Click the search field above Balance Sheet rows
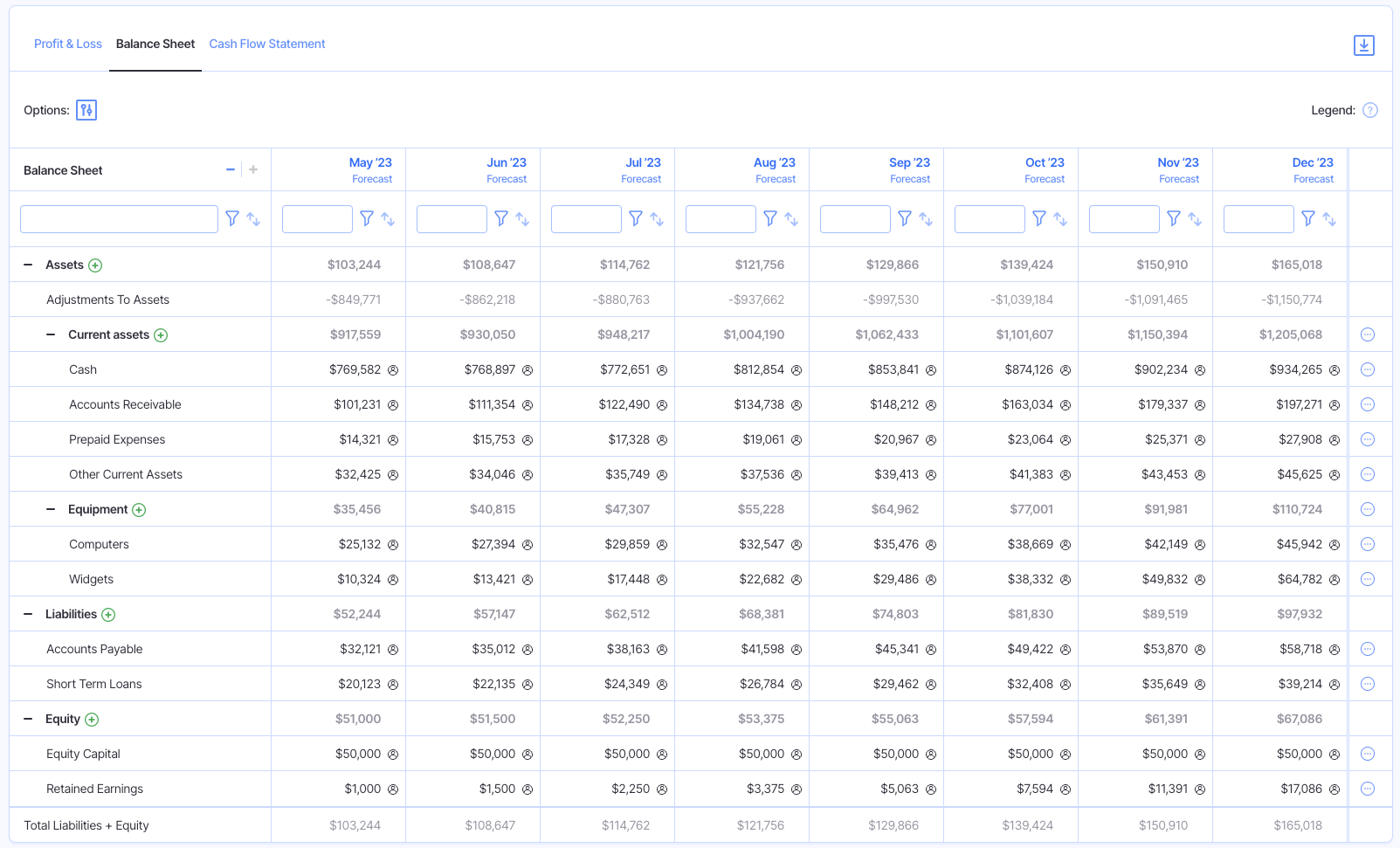The height and width of the screenshot is (848, 1400). 118,218
